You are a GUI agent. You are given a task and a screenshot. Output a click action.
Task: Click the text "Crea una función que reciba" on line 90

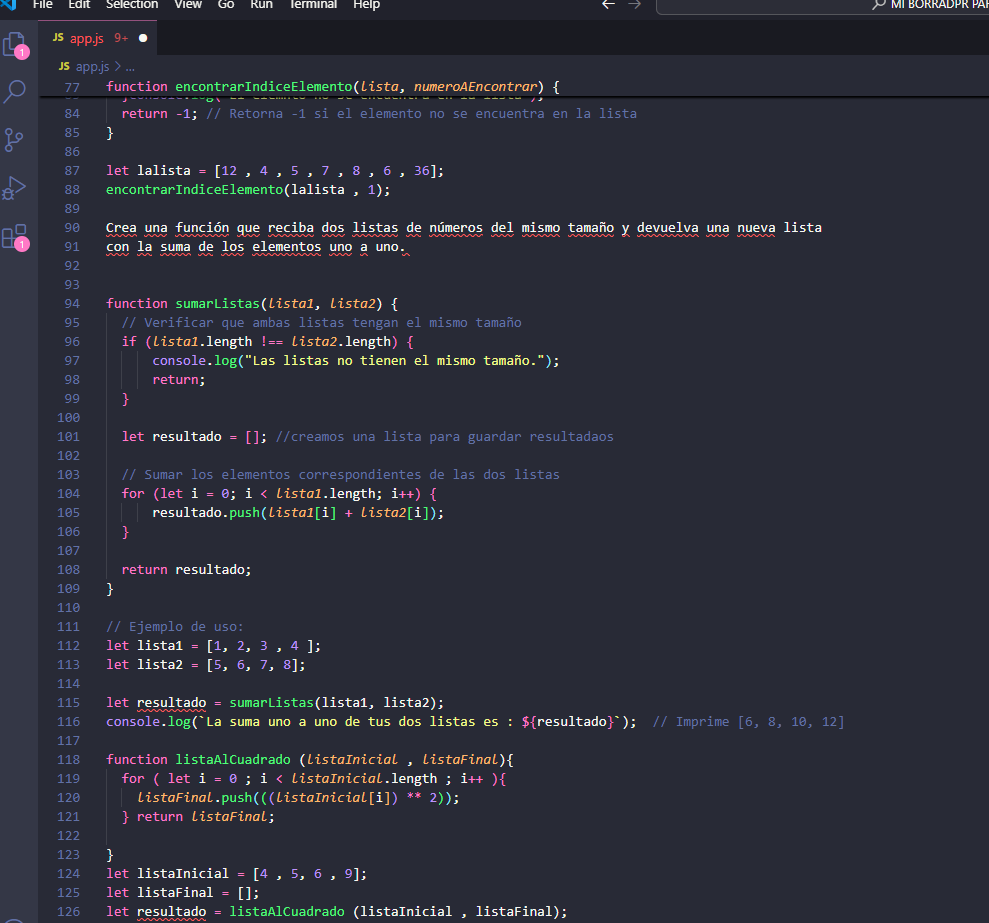pyautogui.click(x=210, y=228)
